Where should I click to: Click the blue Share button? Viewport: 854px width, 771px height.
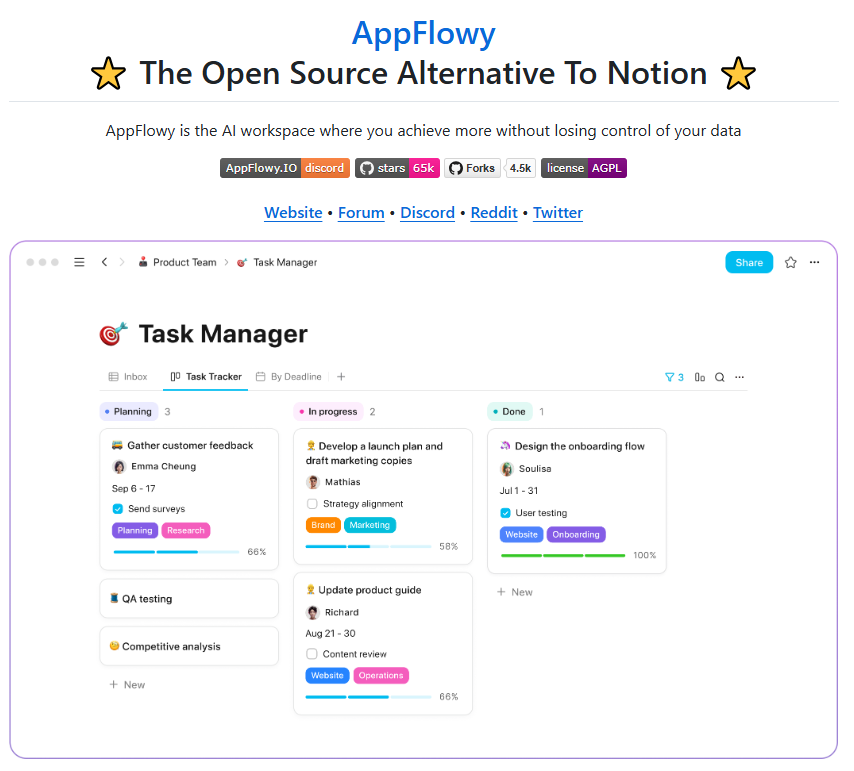coord(749,262)
